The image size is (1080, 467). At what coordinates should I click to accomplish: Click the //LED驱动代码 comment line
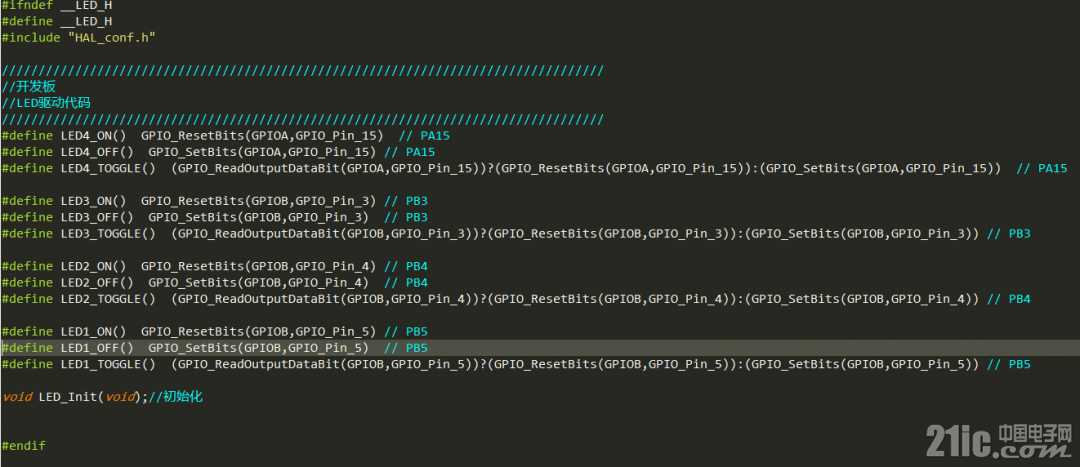46,103
